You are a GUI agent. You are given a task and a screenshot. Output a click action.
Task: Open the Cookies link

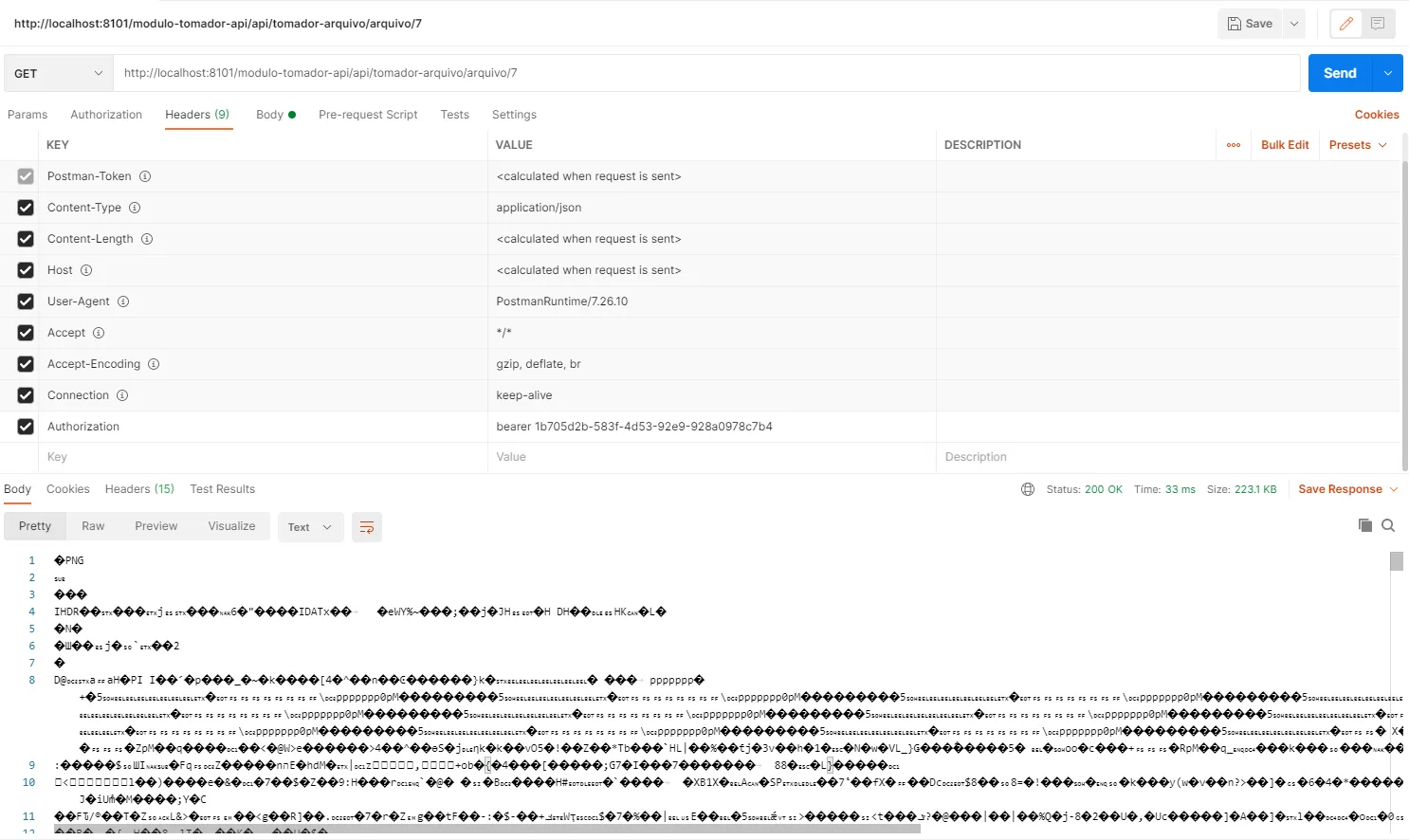coord(1376,115)
